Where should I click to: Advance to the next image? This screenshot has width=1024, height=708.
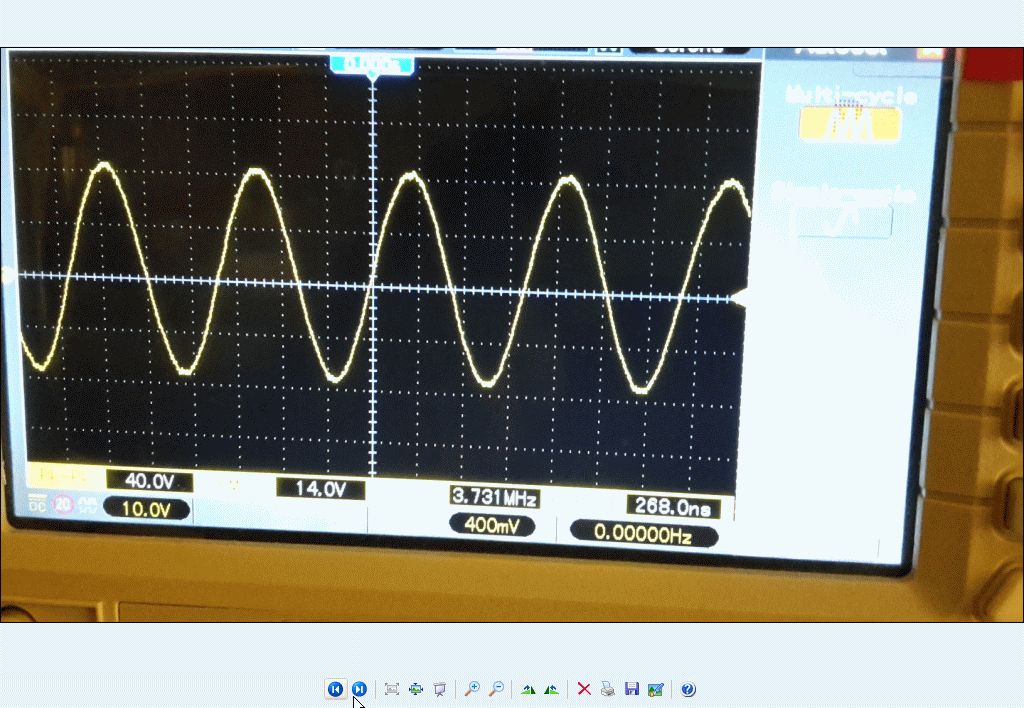pyautogui.click(x=359, y=689)
